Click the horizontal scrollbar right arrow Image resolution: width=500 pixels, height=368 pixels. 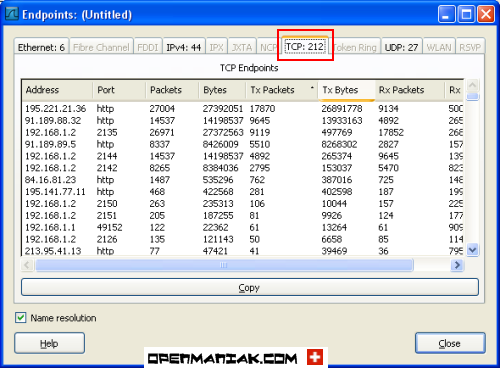(457, 265)
